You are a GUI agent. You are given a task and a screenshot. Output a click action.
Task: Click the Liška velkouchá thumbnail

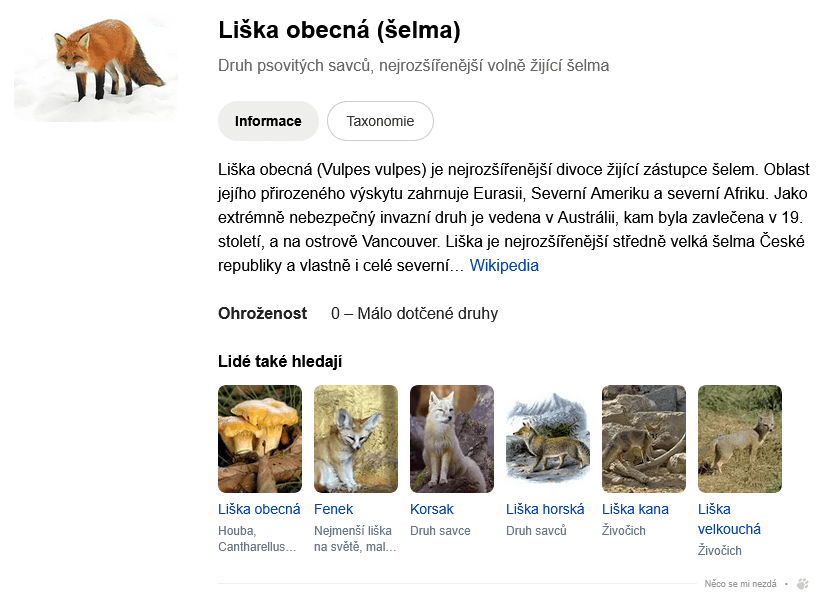(740, 439)
